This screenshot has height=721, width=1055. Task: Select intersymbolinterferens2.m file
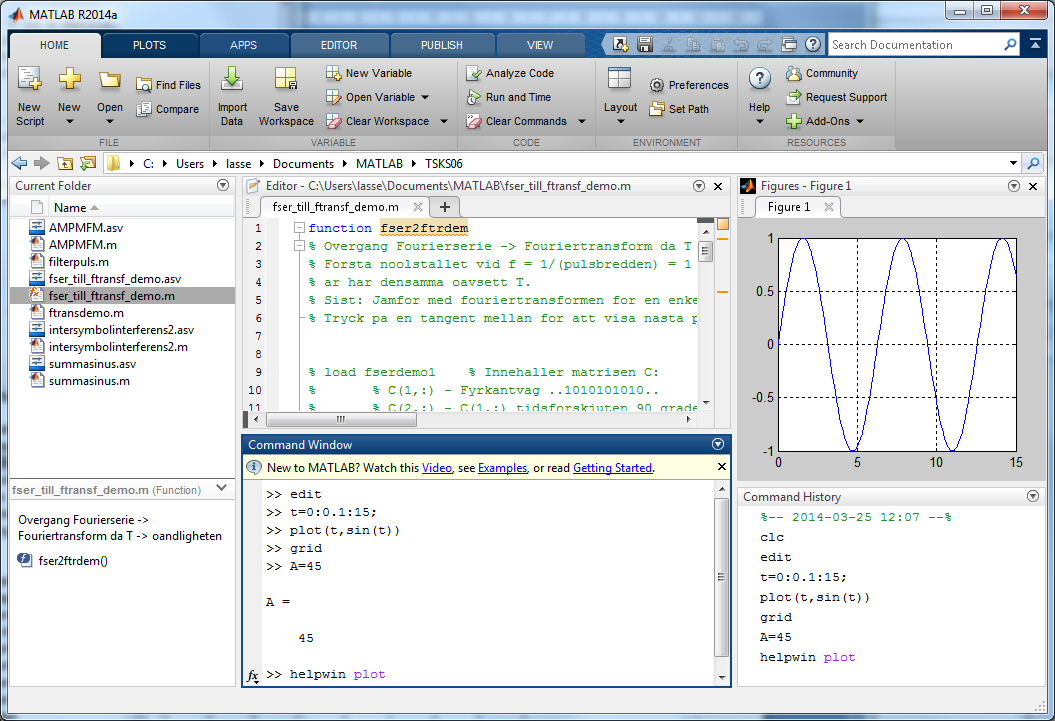tap(118, 347)
